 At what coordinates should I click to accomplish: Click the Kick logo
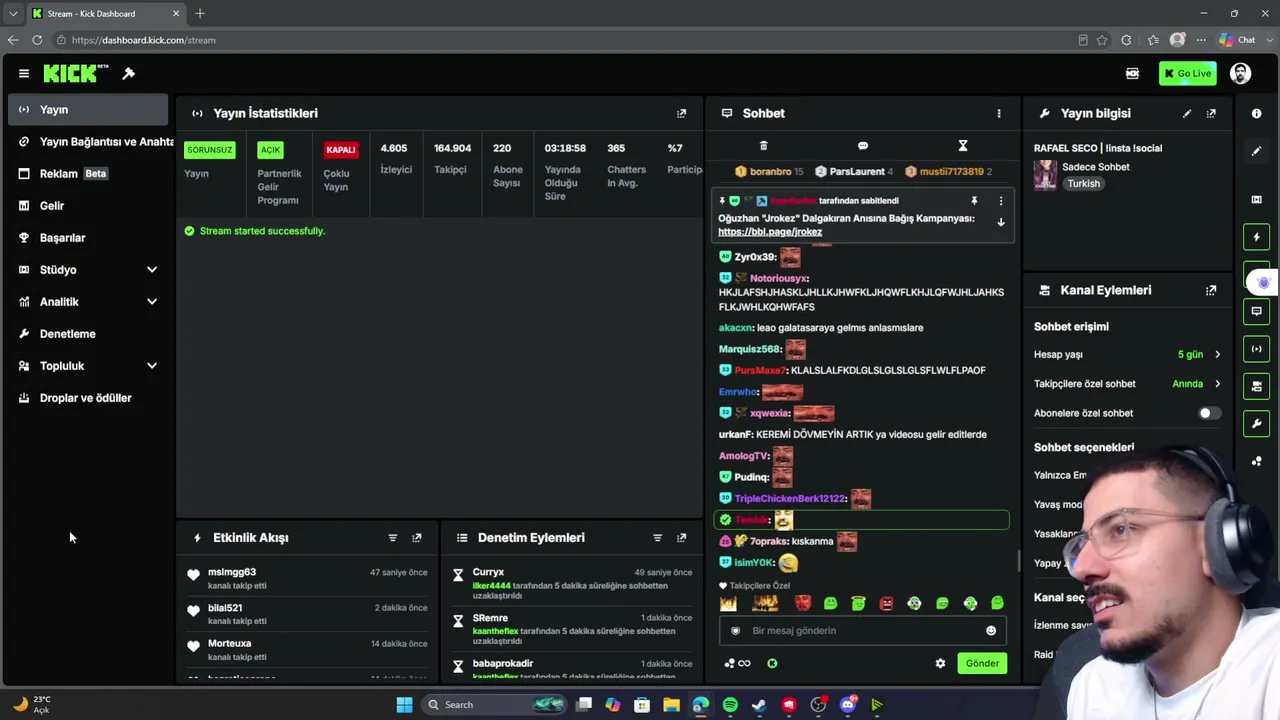click(75, 73)
